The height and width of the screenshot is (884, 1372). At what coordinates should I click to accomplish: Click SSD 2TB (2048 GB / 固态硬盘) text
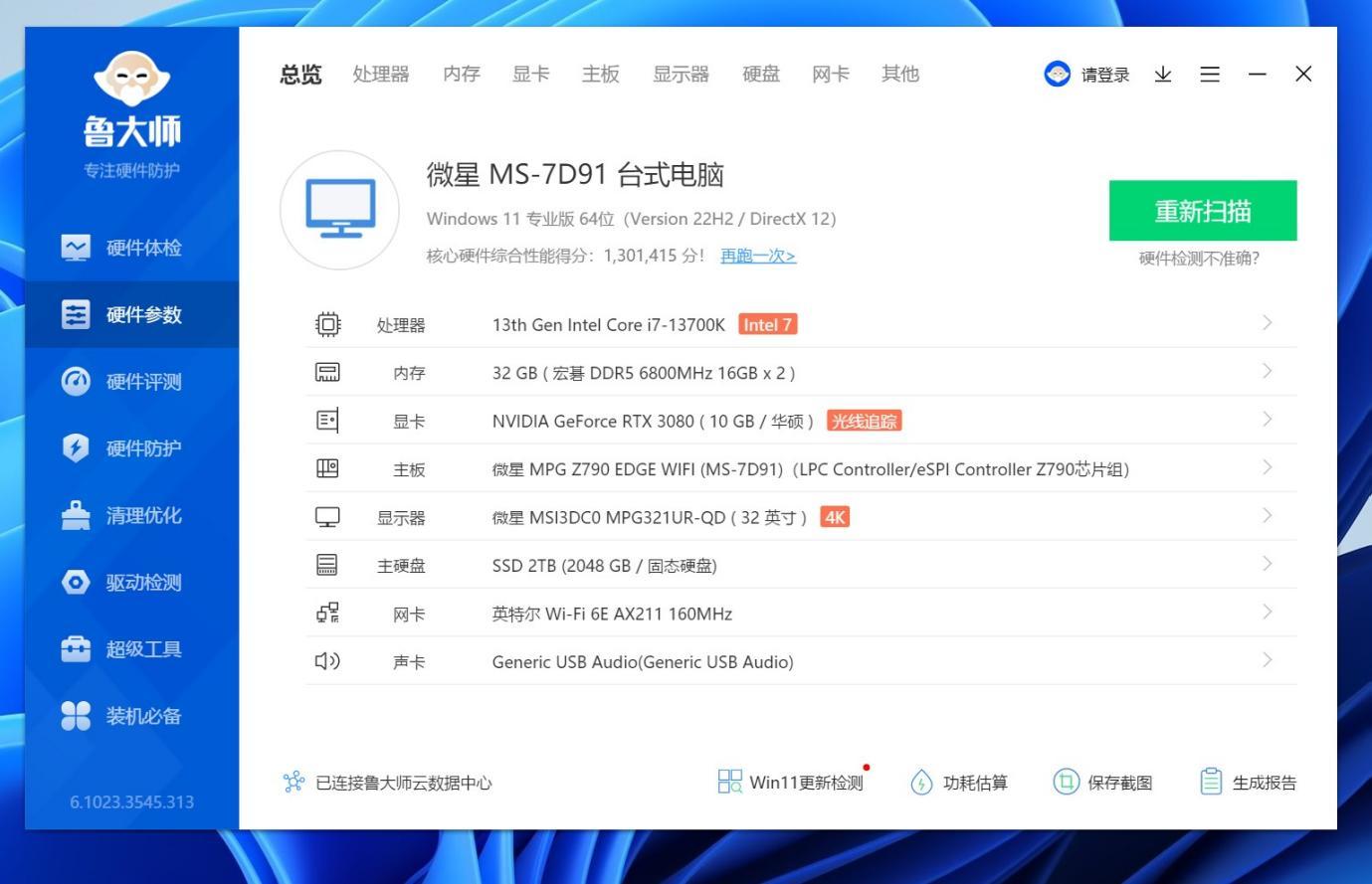click(x=604, y=566)
